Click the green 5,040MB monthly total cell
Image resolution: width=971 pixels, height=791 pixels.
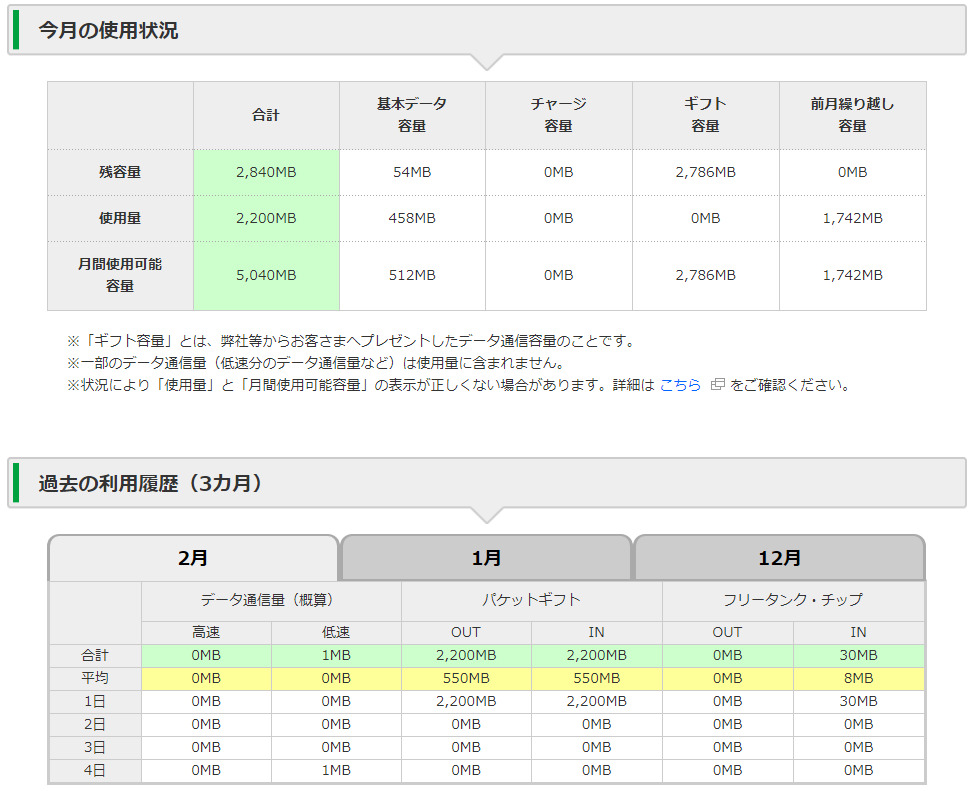point(266,275)
